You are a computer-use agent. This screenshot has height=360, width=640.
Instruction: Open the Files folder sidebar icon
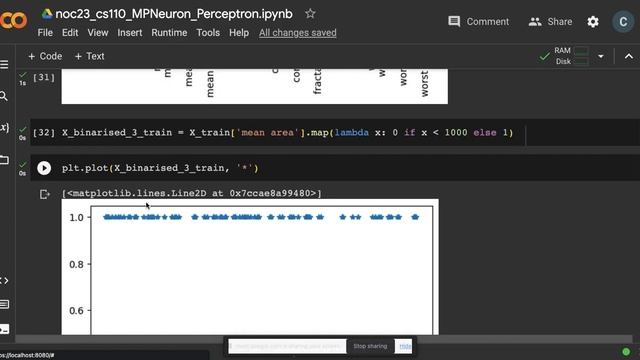(4, 160)
